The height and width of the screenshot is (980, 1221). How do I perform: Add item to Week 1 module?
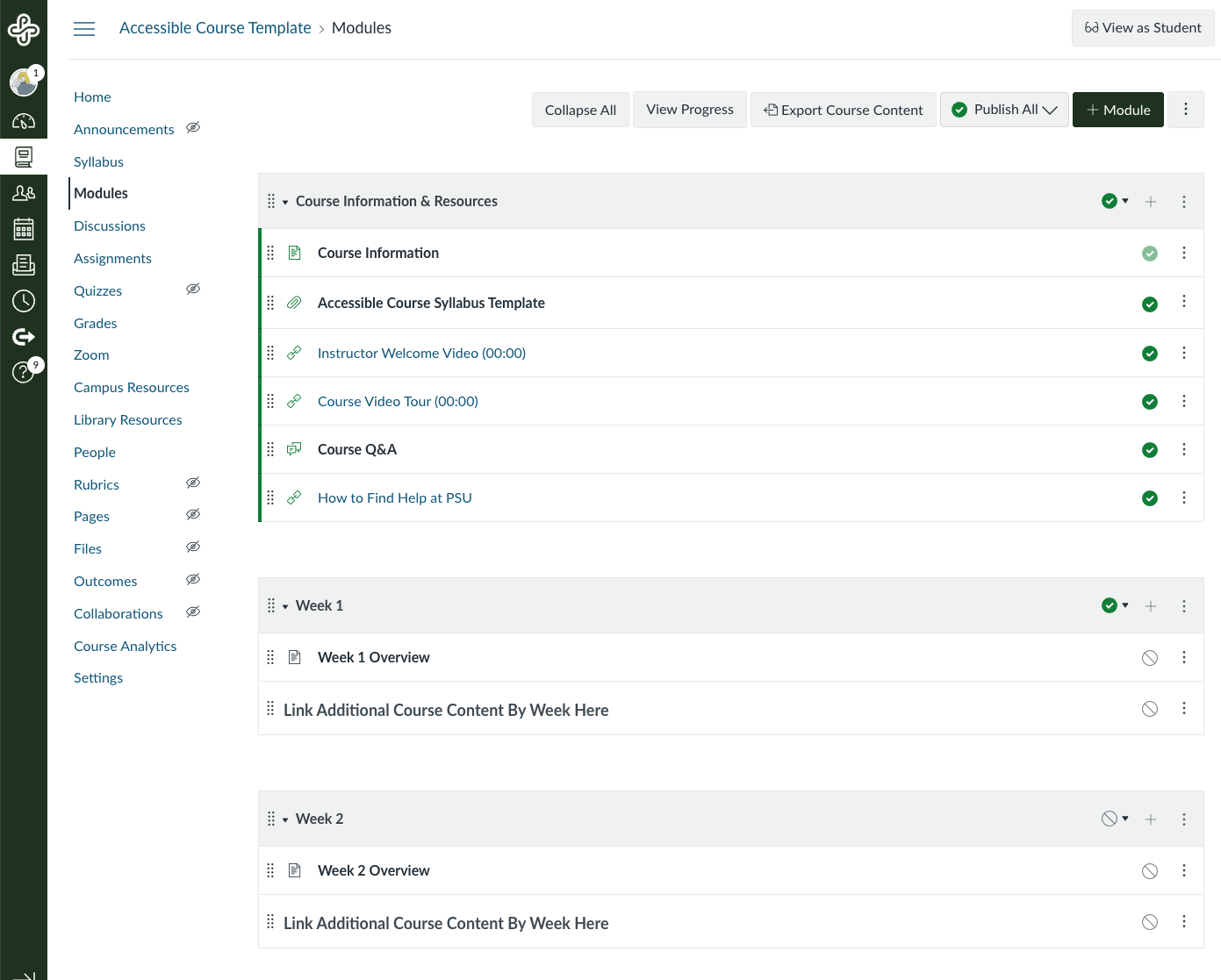[x=1150, y=606]
